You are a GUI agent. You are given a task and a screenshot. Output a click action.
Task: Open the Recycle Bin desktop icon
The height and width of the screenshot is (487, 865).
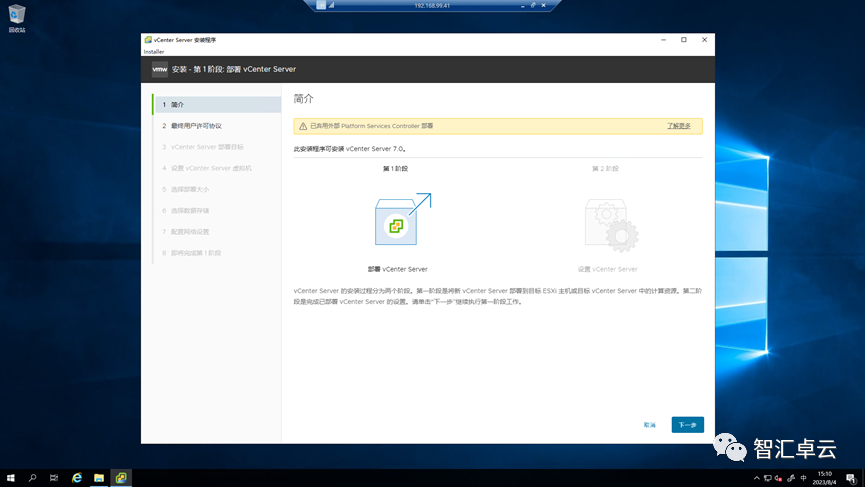pyautogui.click(x=17, y=18)
